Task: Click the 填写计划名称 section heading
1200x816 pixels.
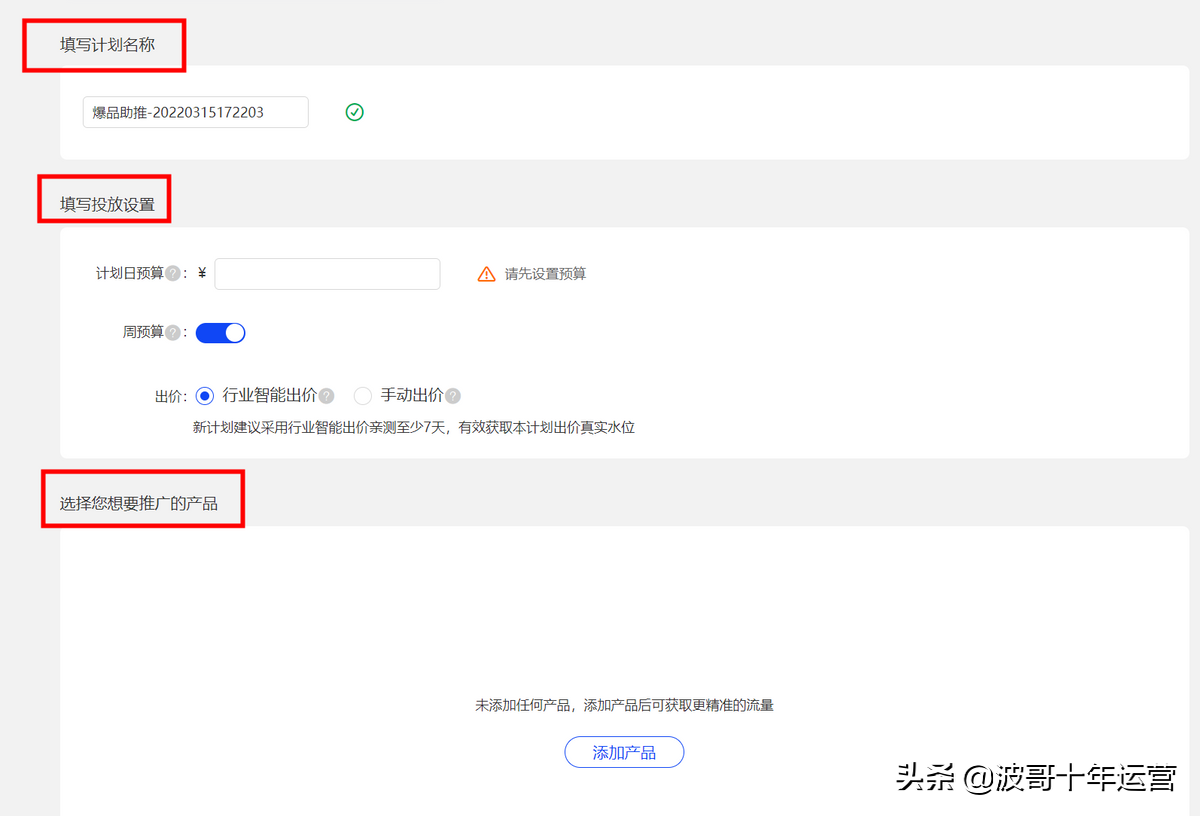Action: [107, 45]
